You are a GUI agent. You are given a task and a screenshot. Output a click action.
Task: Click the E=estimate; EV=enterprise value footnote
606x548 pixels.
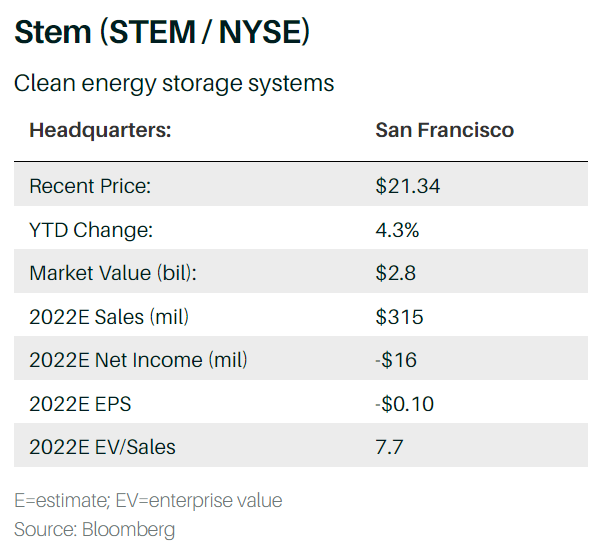pos(148,500)
